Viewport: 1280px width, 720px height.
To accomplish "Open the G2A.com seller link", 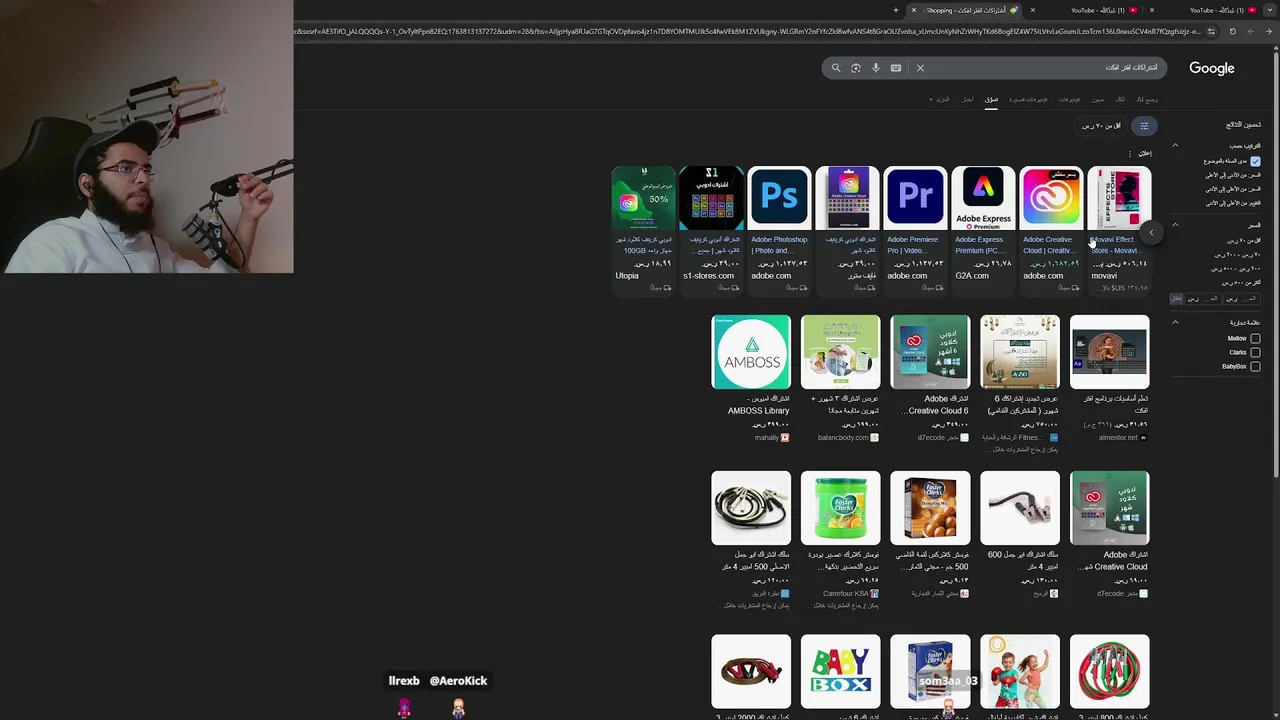I will click(972, 276).
